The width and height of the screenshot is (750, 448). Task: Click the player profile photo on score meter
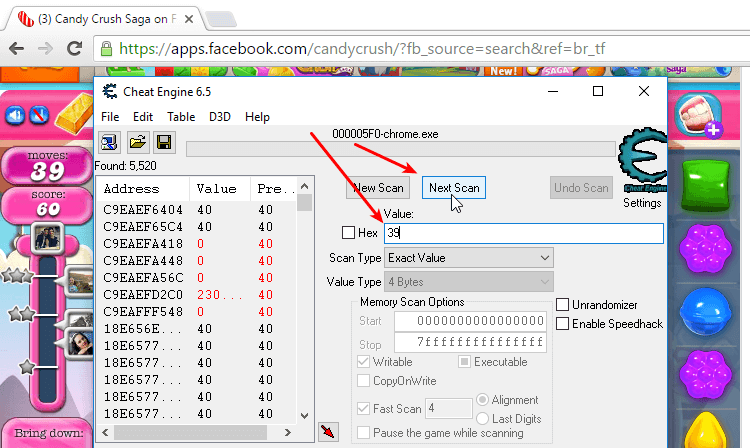tap(48, 238)
